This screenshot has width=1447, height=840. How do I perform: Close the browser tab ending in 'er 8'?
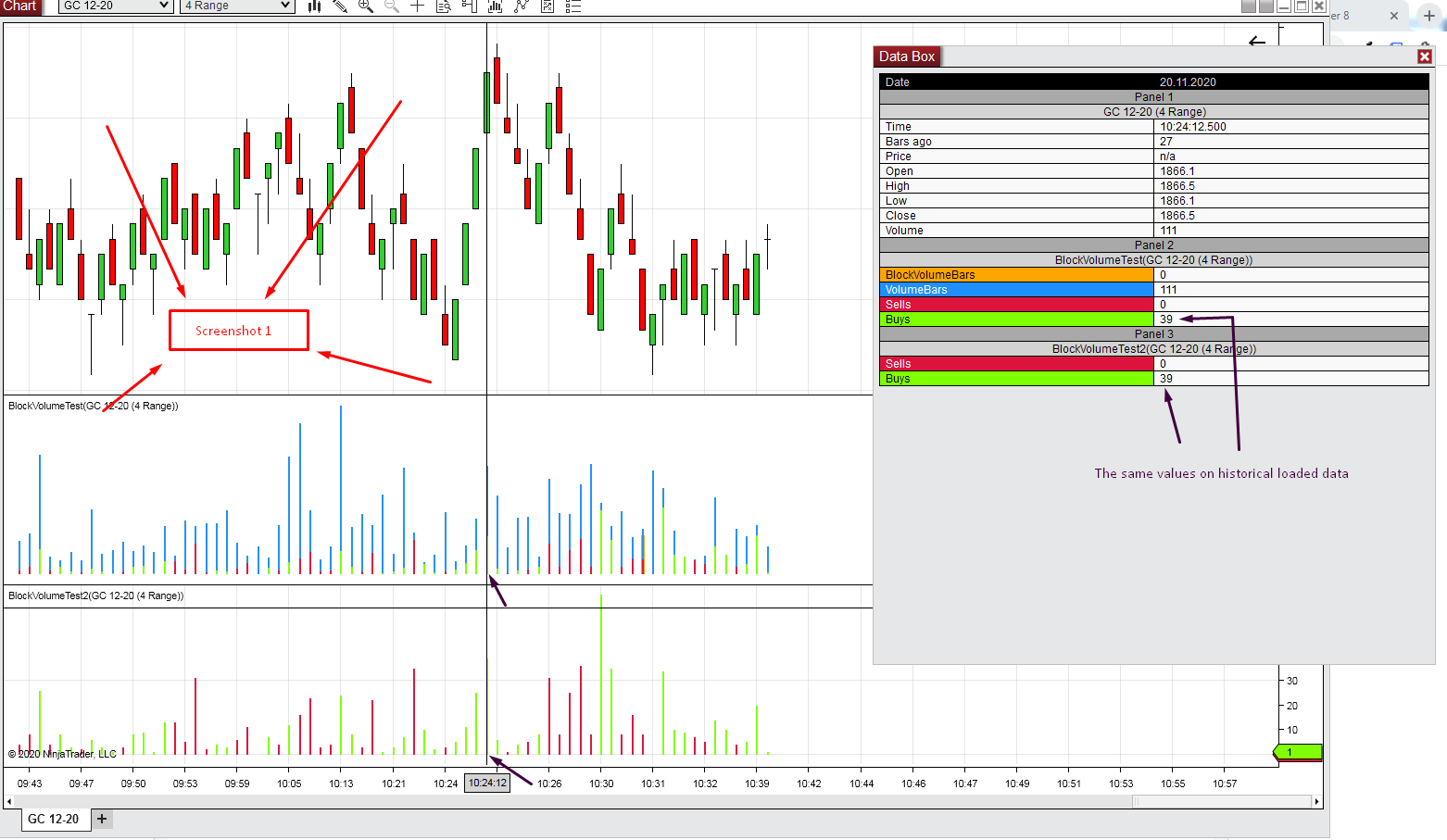pyautogui.click(x=1394, y=16)
